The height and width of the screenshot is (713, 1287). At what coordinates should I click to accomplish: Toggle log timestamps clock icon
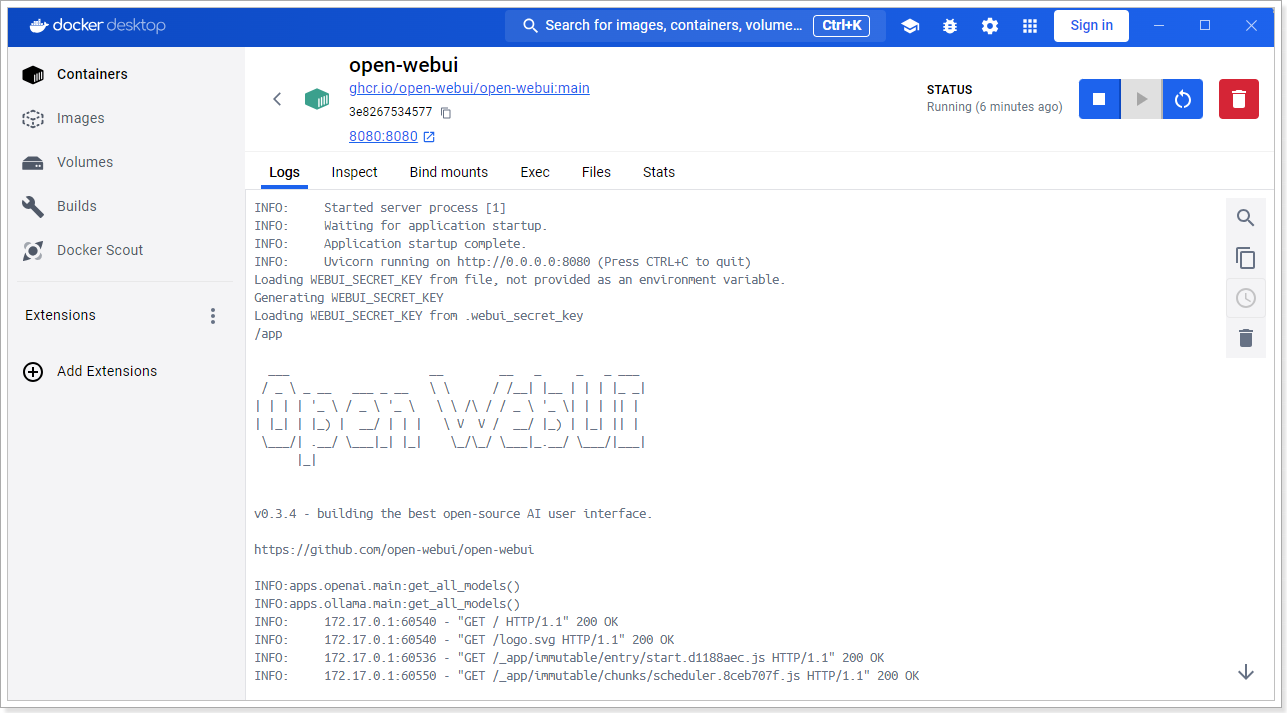1246,298
